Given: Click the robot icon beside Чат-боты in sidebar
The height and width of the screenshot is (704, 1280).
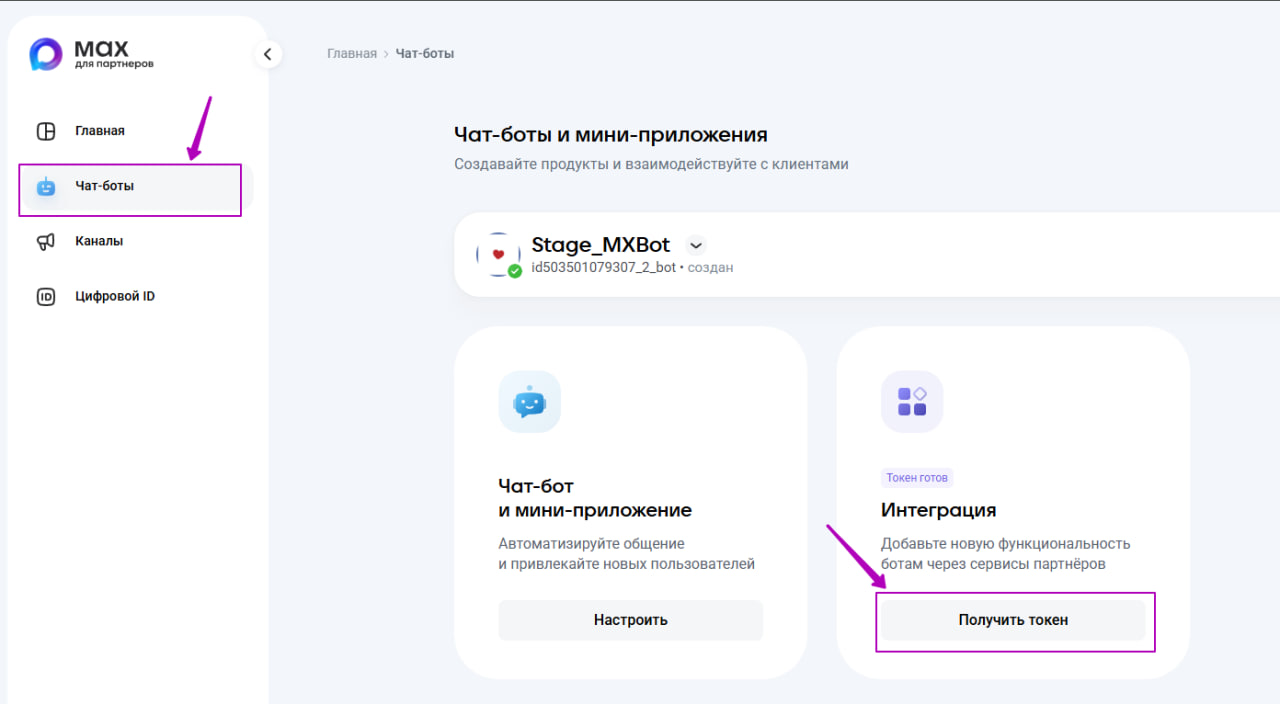Looking at the screenshot, I should coord(46,186).
